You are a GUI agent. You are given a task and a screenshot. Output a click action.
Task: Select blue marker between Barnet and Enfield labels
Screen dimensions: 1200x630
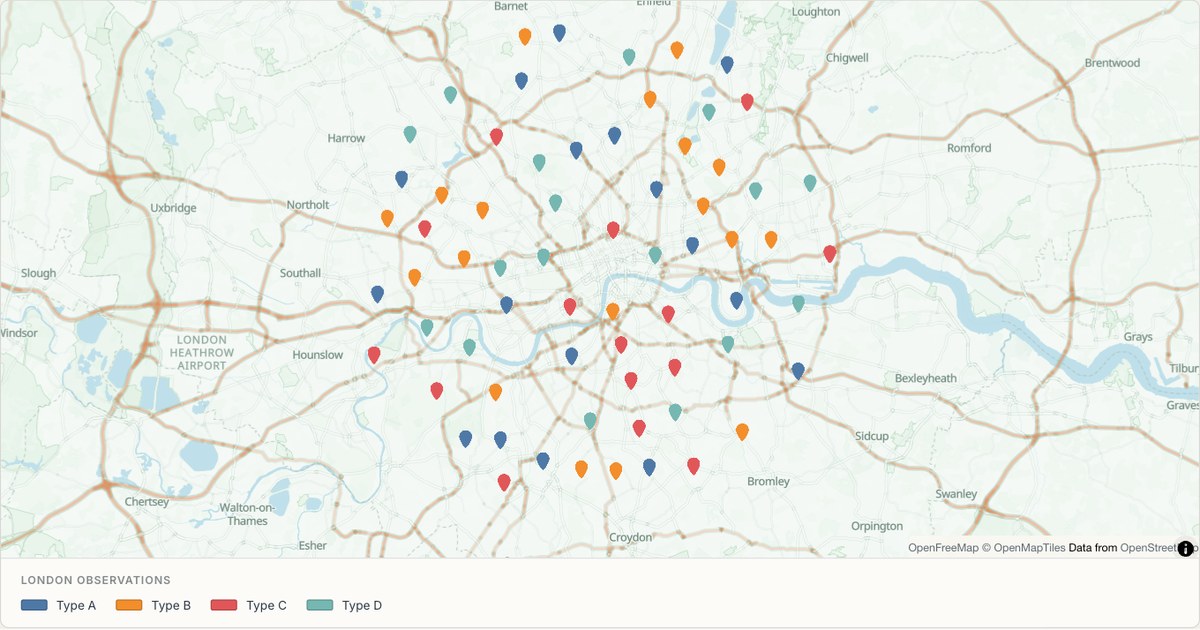[x=560, y=33]
